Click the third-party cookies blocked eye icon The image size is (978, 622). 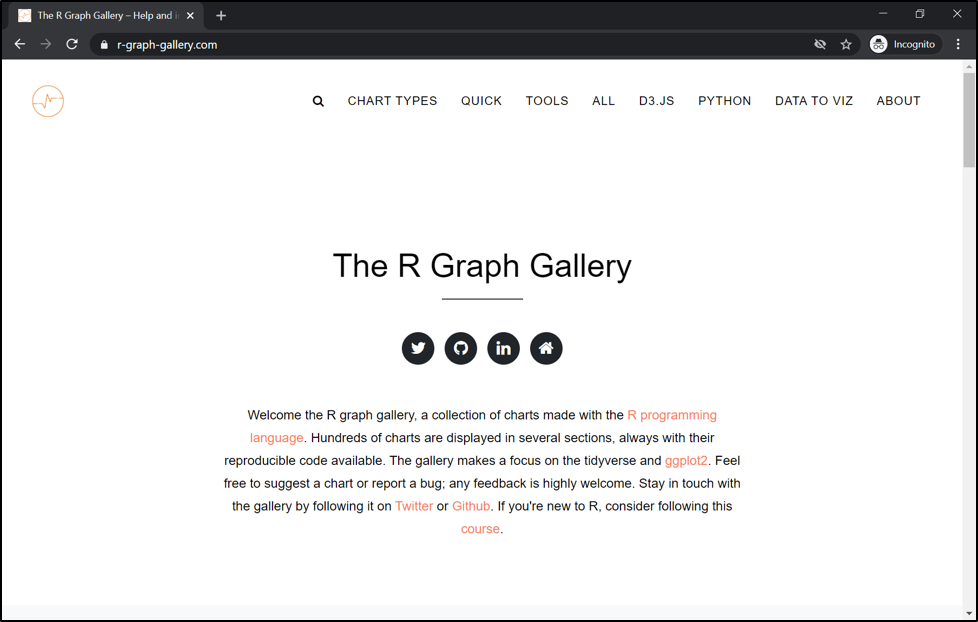(820, 44)
